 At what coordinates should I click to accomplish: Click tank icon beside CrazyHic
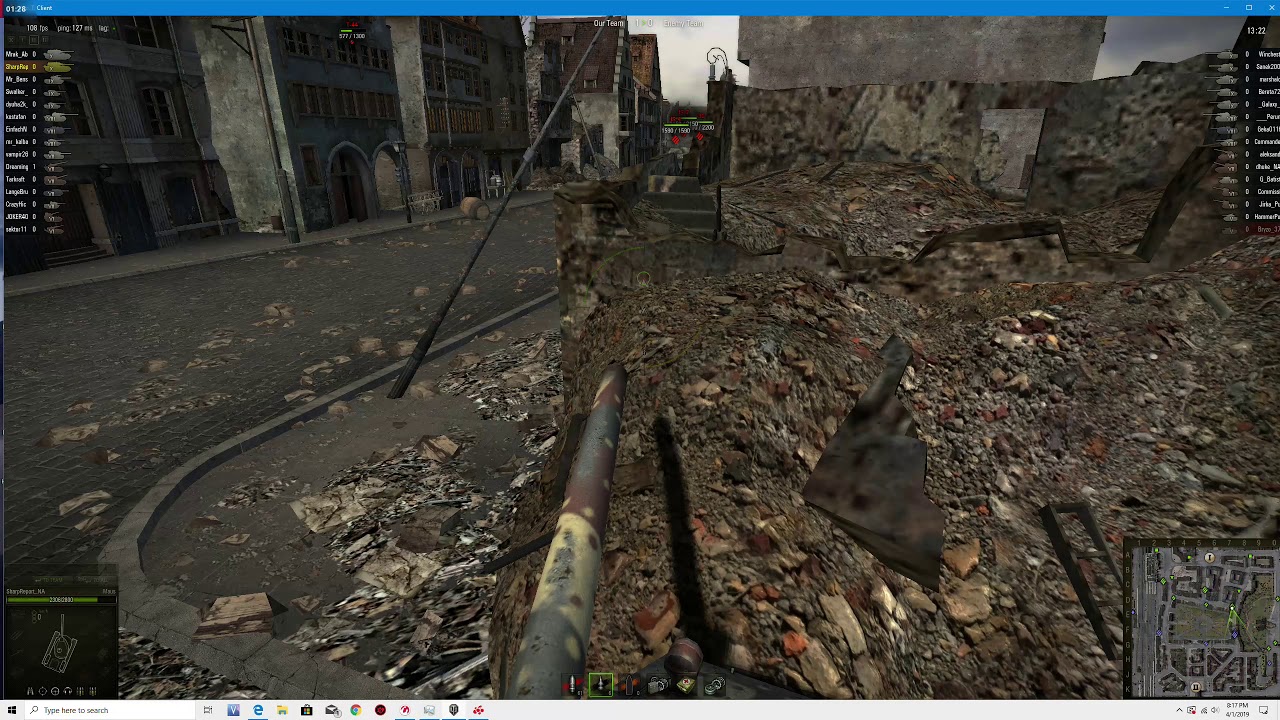[x=57, y=204]
